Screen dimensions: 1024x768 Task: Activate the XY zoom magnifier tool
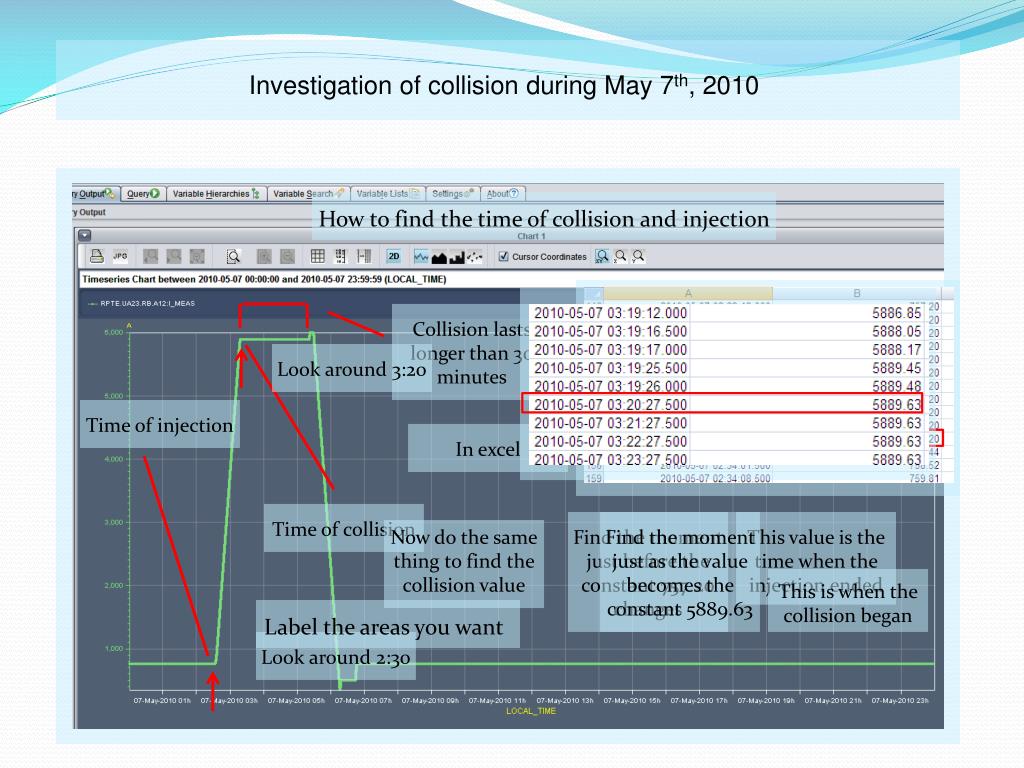click(602, 256)
